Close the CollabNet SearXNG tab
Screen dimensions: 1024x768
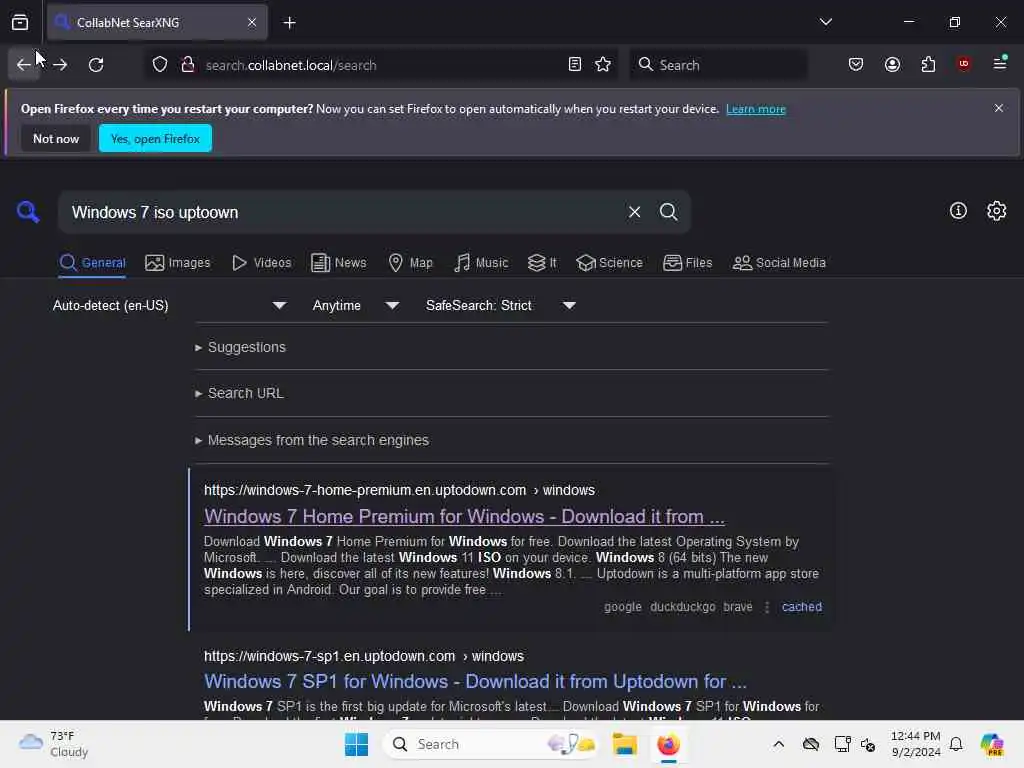pyautogui.click(x=252, y=23)
